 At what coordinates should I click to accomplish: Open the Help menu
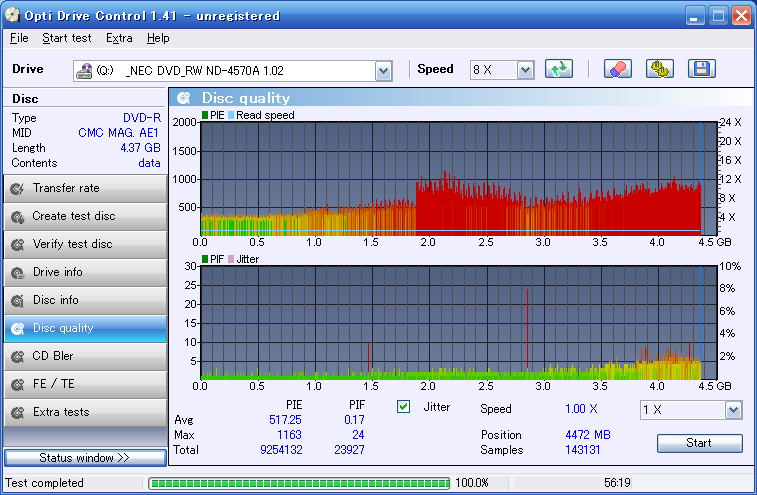158,38
